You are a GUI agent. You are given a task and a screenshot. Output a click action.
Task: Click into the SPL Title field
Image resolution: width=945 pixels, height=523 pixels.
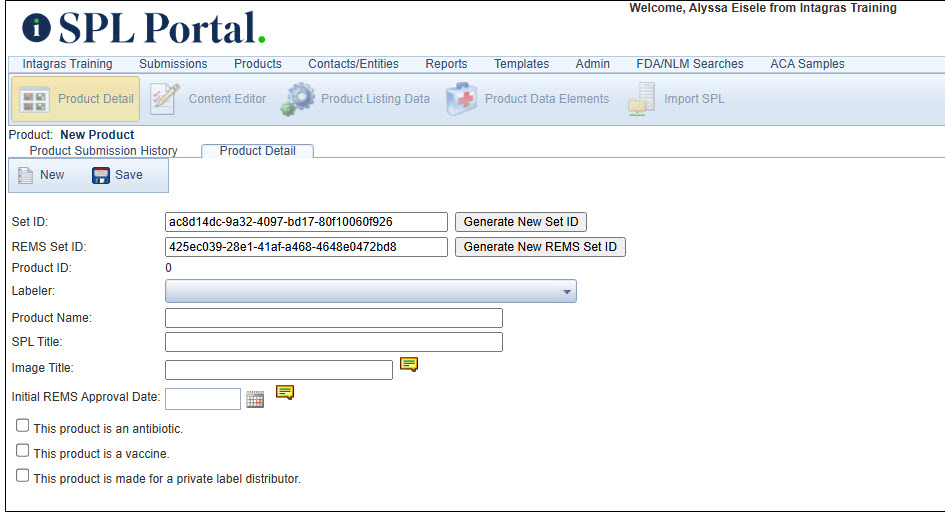[x=334, y=342]
